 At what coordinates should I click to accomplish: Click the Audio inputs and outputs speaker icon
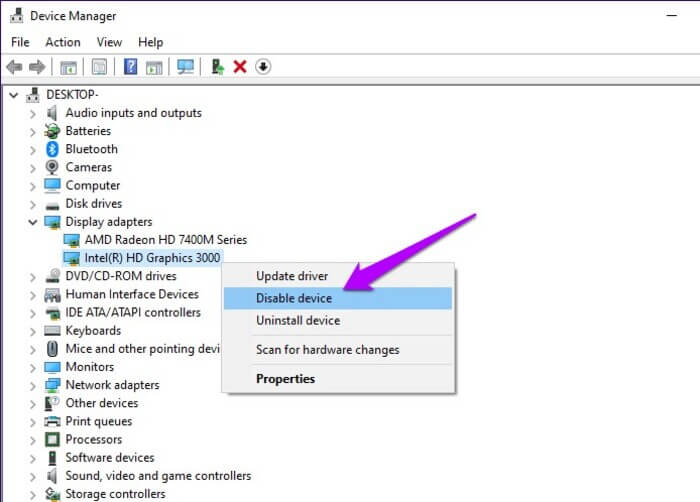(x=52, y=113)
